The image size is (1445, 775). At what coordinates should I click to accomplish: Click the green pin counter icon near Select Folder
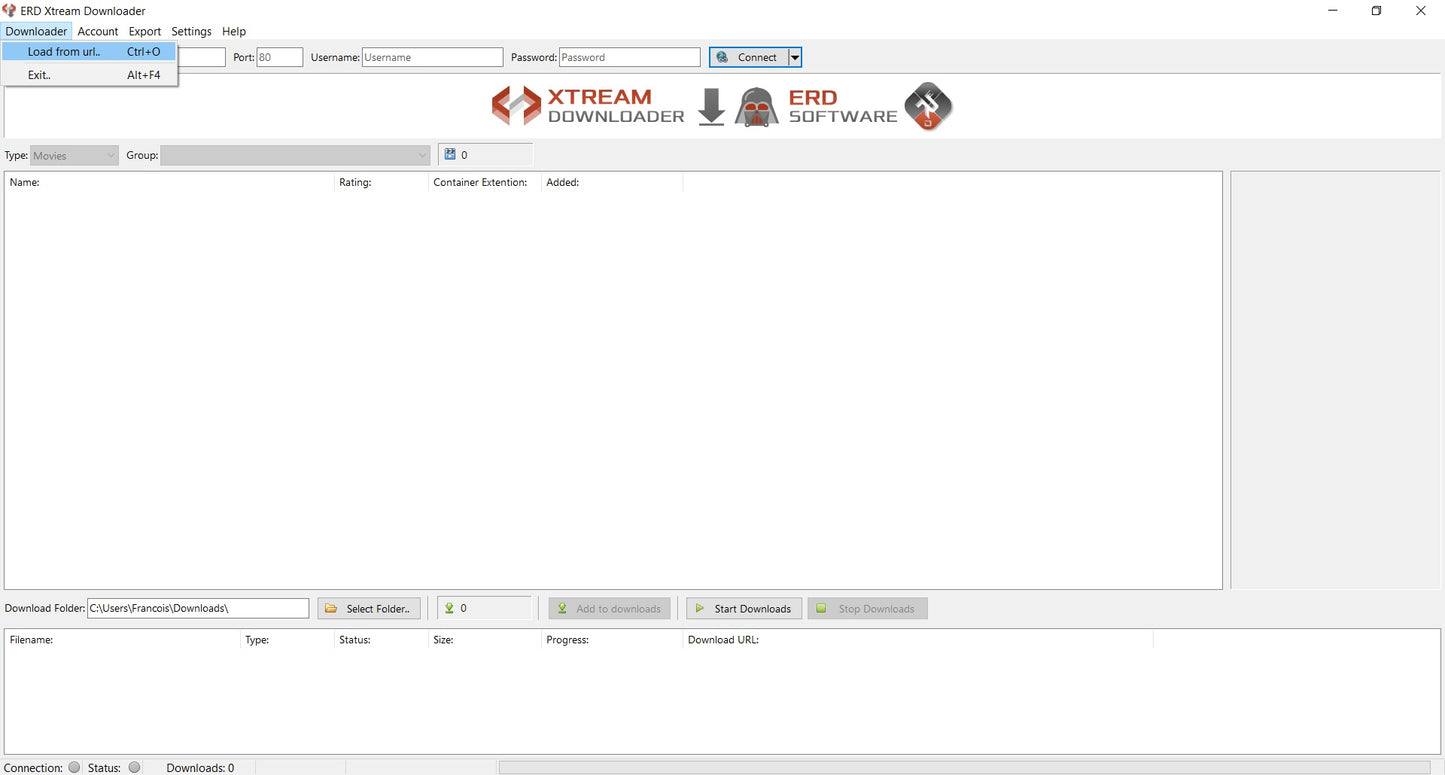pos(449,607)
